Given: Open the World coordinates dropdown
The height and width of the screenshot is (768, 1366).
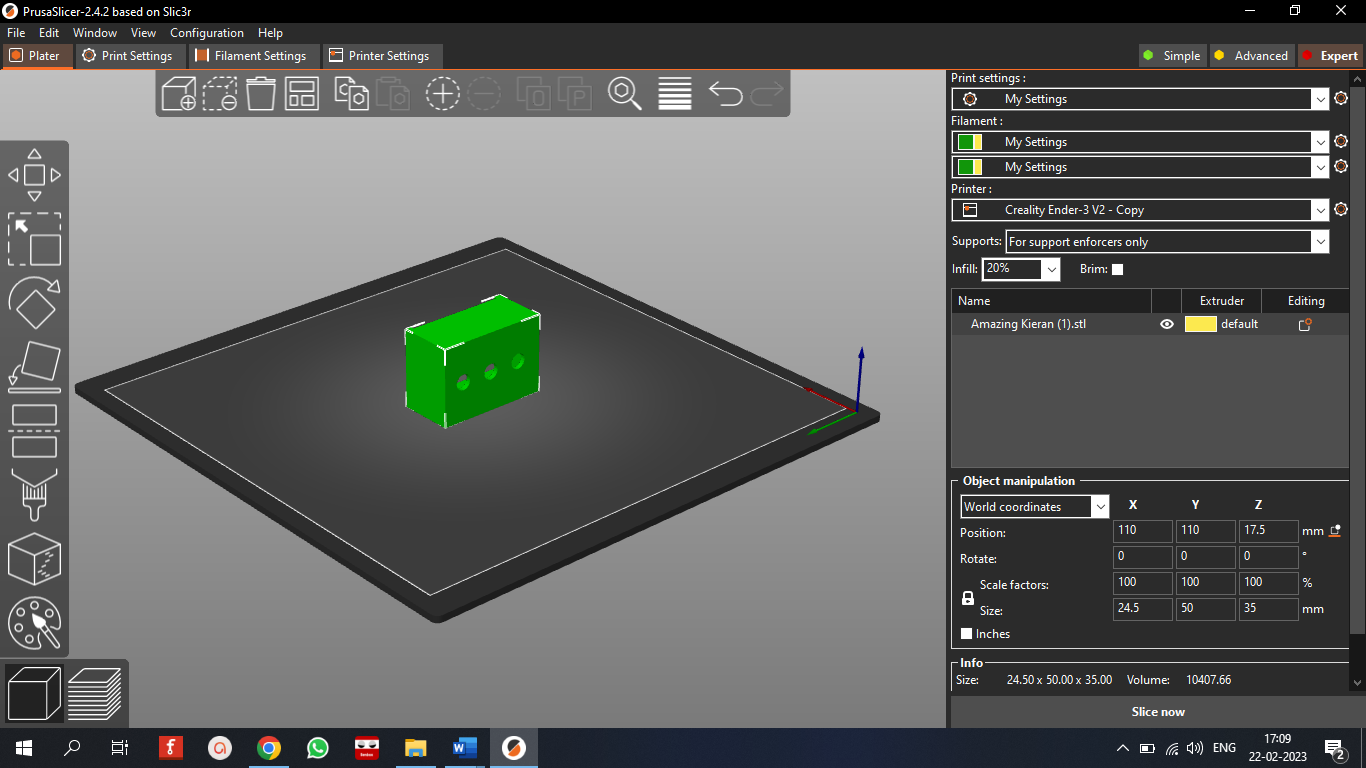Looking at the screenshot, I should [x=1100, y=507].
